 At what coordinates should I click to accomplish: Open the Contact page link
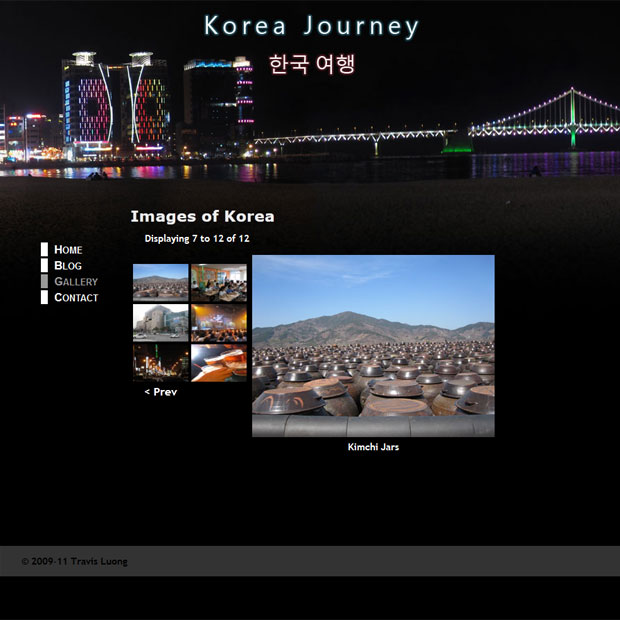[76, 297]
